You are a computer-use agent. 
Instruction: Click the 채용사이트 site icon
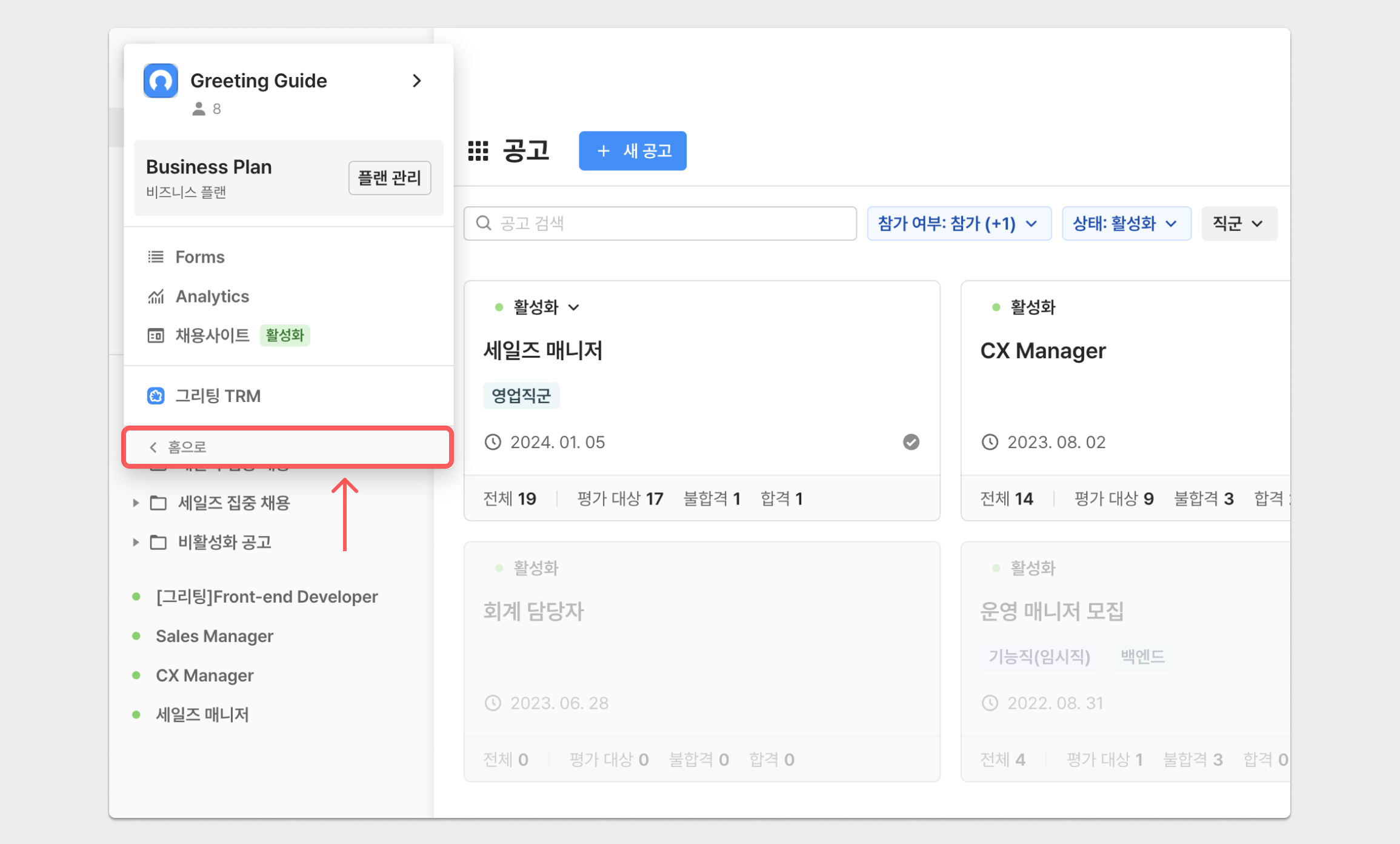(156, 335)
